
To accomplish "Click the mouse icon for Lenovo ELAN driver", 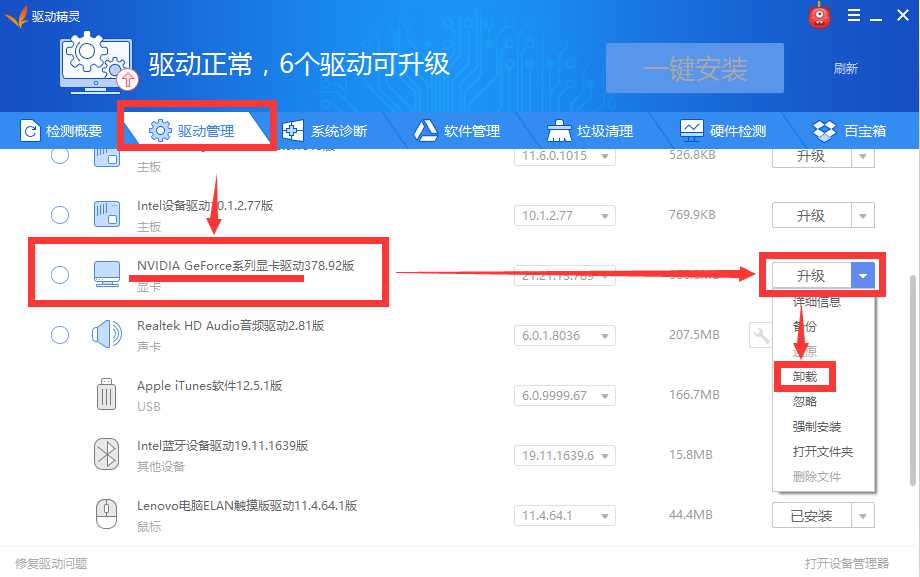I will [x=106, y=514].
